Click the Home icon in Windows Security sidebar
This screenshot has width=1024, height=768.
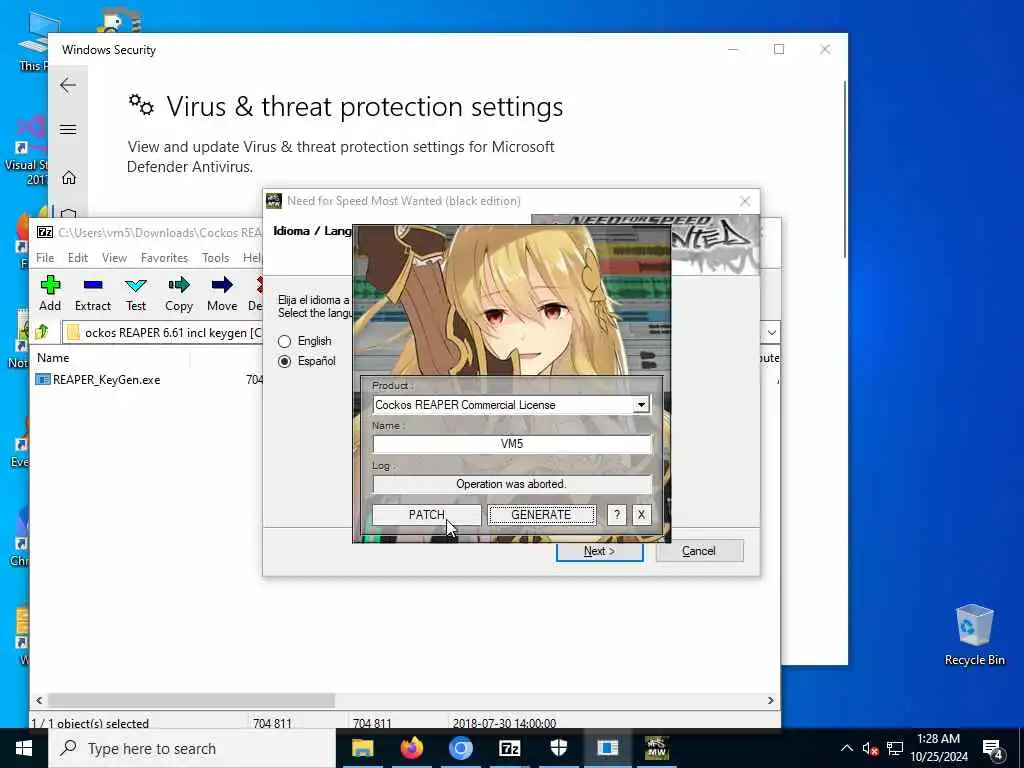69,178
